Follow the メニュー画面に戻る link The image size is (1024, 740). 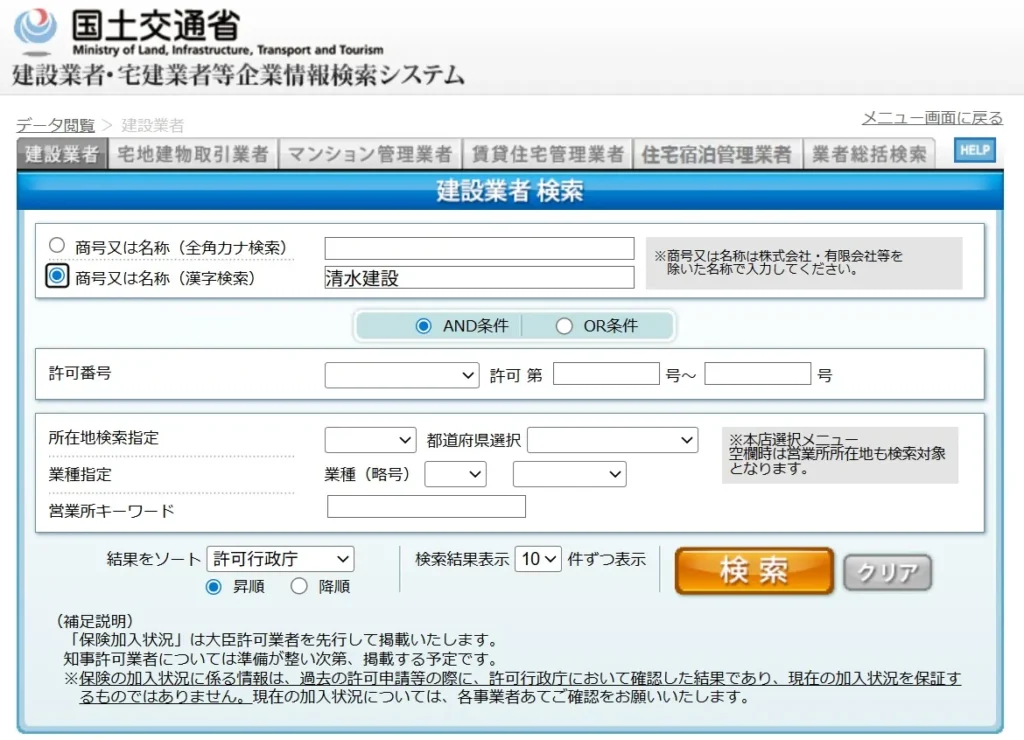click(931, 117)
